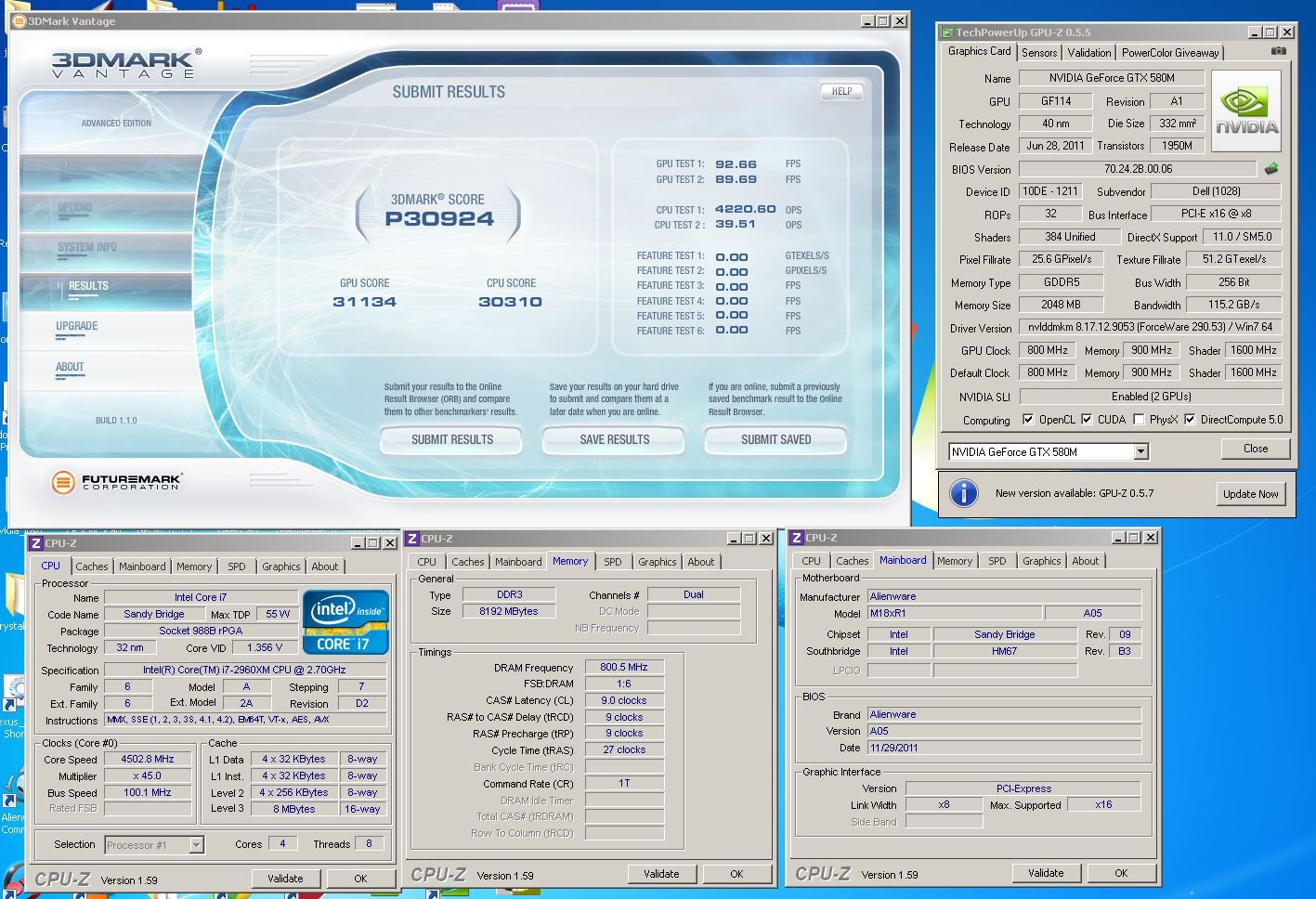This screenshot has width=1316, height=899.
Task: Click the Intel Core i7 logo in CPU-Z
Action: 345,621
